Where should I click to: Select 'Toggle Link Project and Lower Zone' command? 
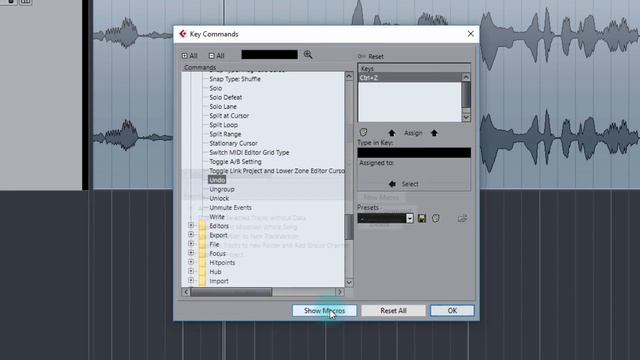277,171
